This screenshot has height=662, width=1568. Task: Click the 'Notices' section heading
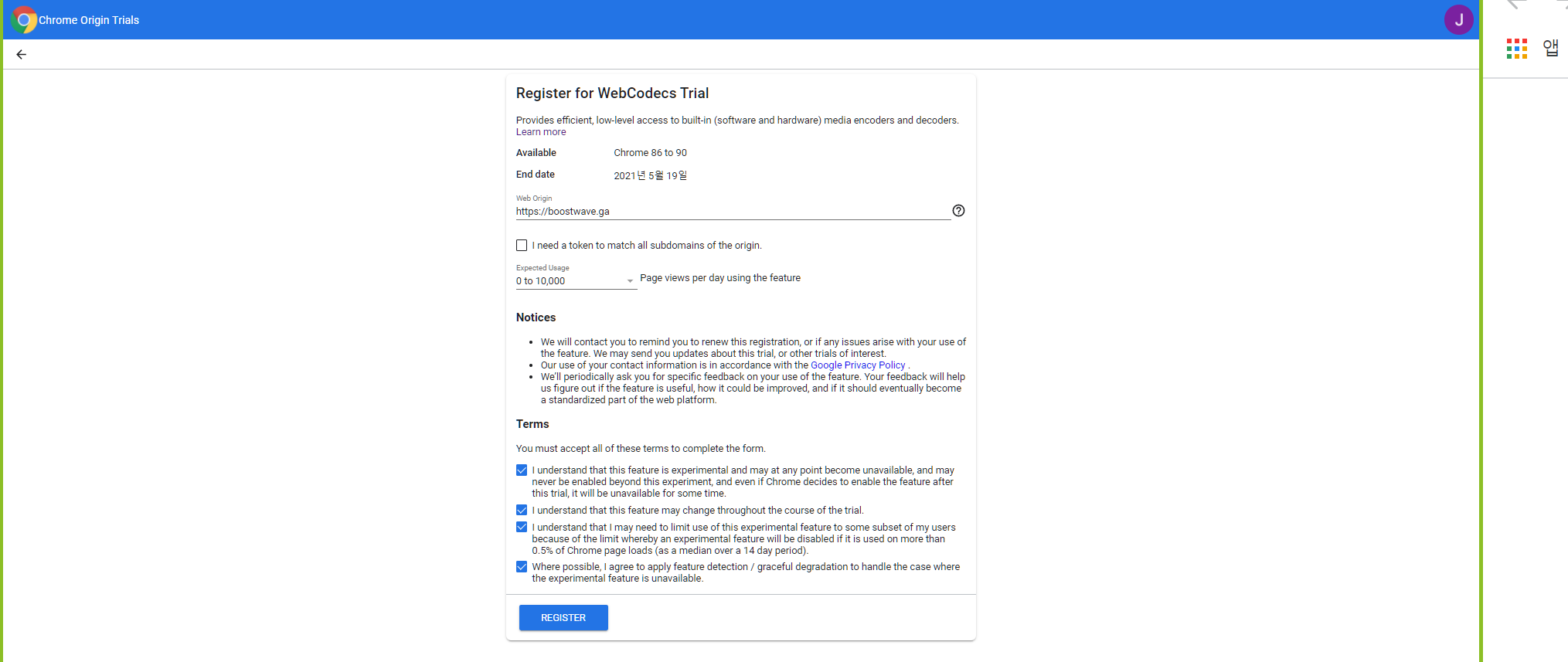[x=536, y=317]
